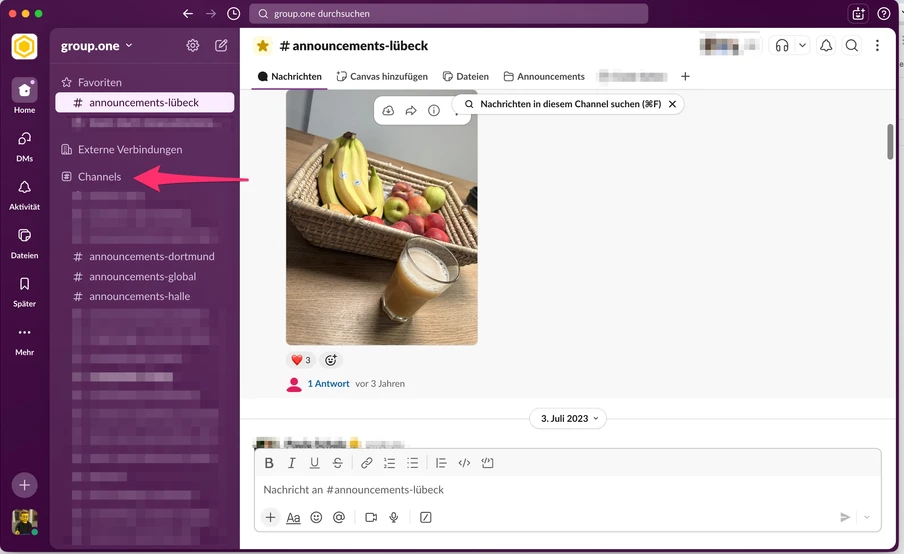Toggle blockquote formatting
Screen dimensions: 904x554
coord(441,463)
